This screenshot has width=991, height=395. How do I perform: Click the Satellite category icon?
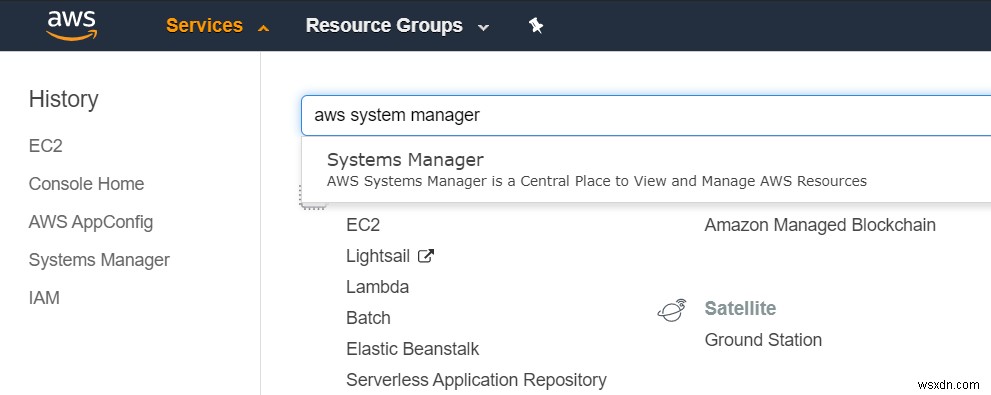pyautogui.click(x=672, y=309)
